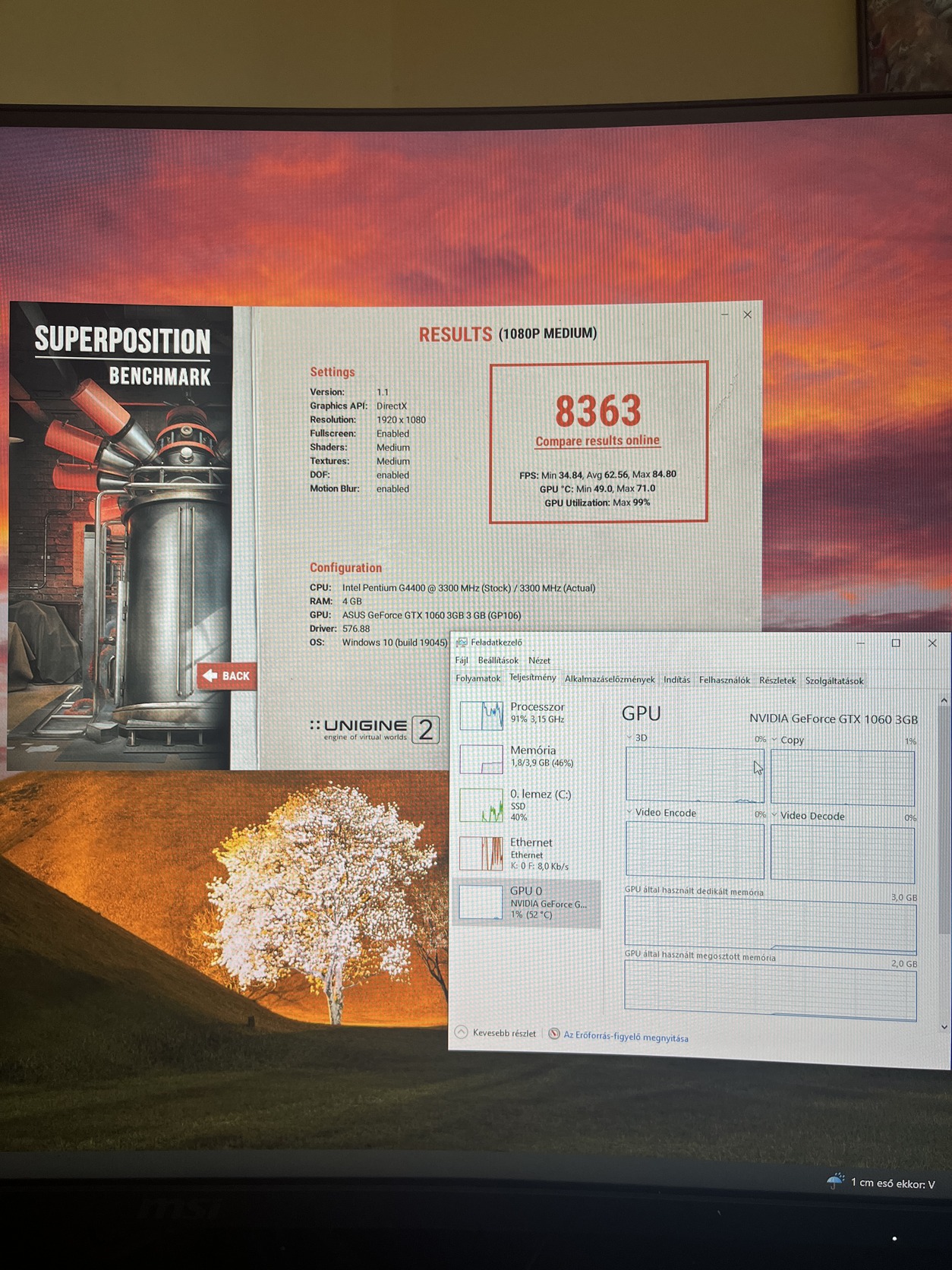Screen dimensions: 952x1270
Task: Open the Felhasználók tab
Action: (724, 680)
